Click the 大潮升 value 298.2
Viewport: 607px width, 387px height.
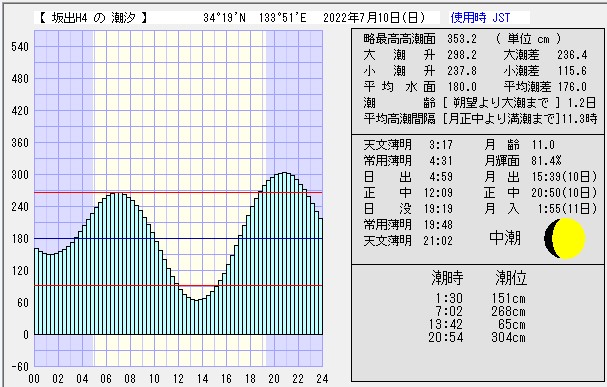pos(462,55)
